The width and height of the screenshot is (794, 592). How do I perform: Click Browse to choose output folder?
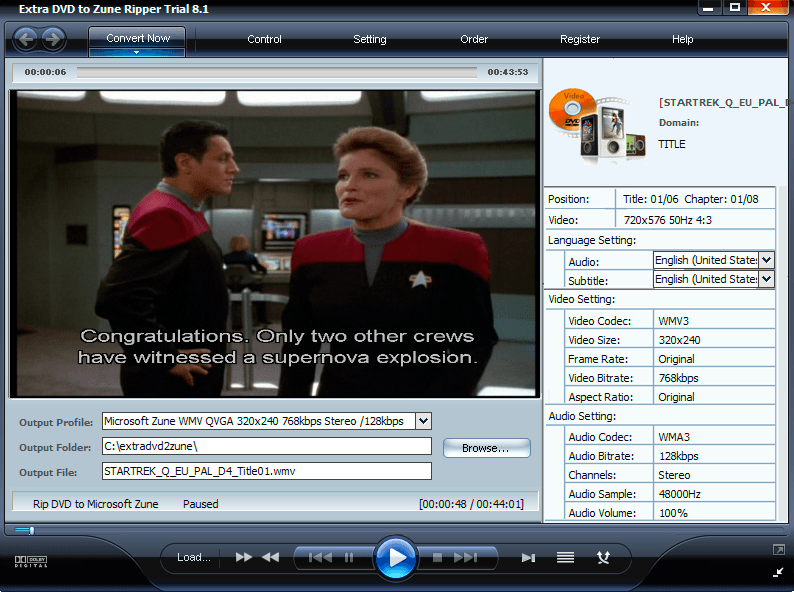[487, 448]
